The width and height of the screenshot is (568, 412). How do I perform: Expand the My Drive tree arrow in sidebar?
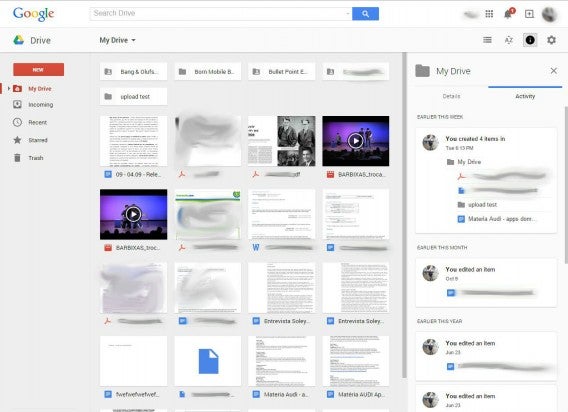pyautogui.click(x=9, y=88)
